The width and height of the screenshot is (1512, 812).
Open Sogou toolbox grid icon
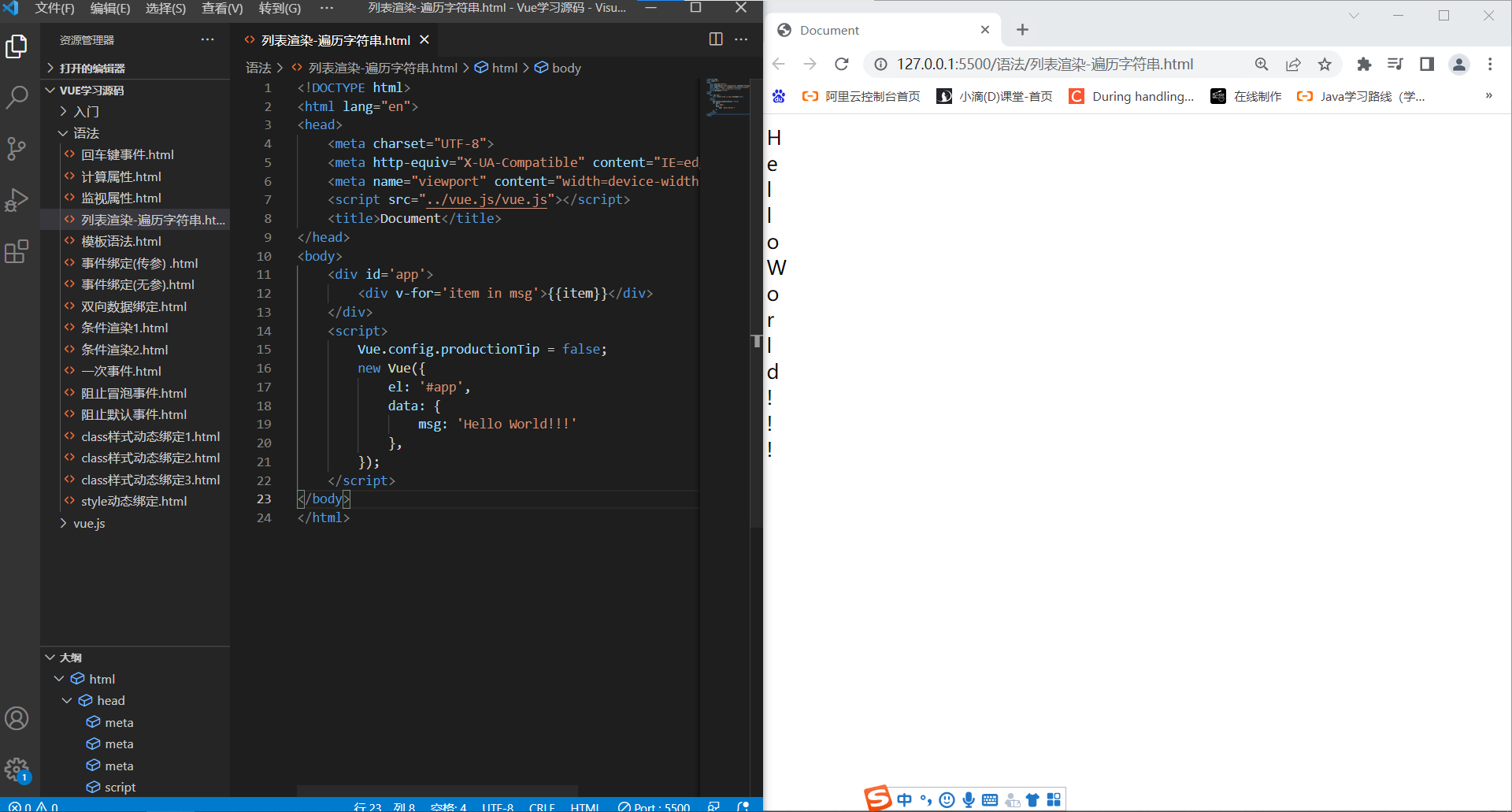click(1054, 800)
